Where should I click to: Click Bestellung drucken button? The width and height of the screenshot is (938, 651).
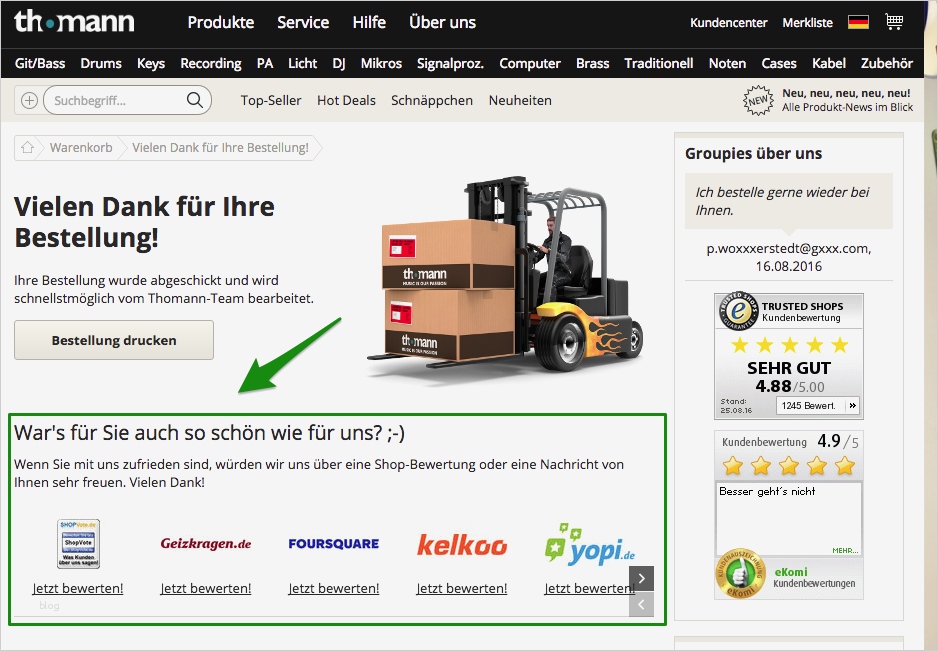[x=114, y=340]
